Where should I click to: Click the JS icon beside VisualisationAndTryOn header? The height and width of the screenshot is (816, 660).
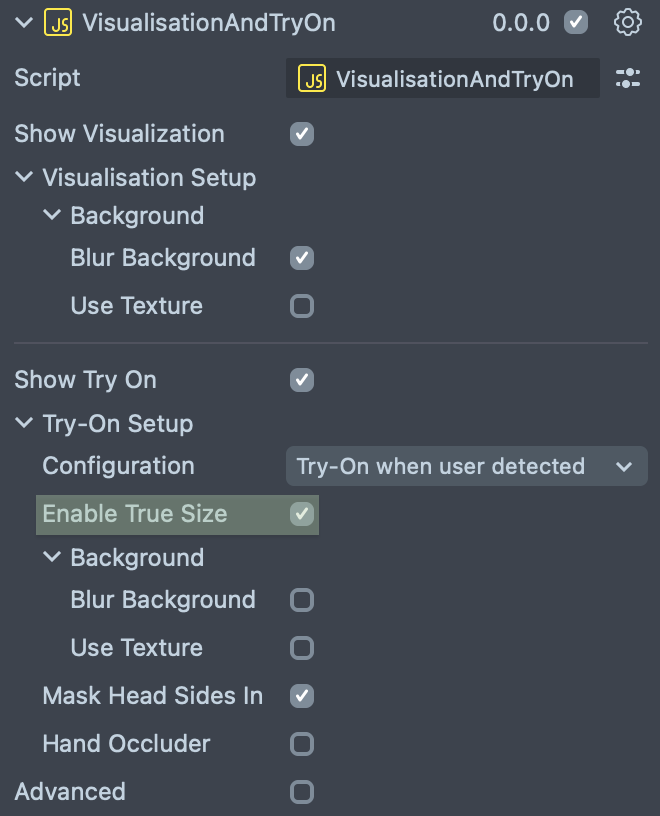[x=58, y=22]
